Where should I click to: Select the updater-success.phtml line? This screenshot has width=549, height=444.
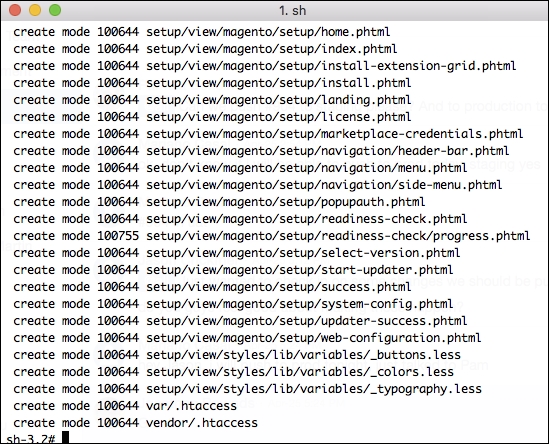tap(240, 321)
